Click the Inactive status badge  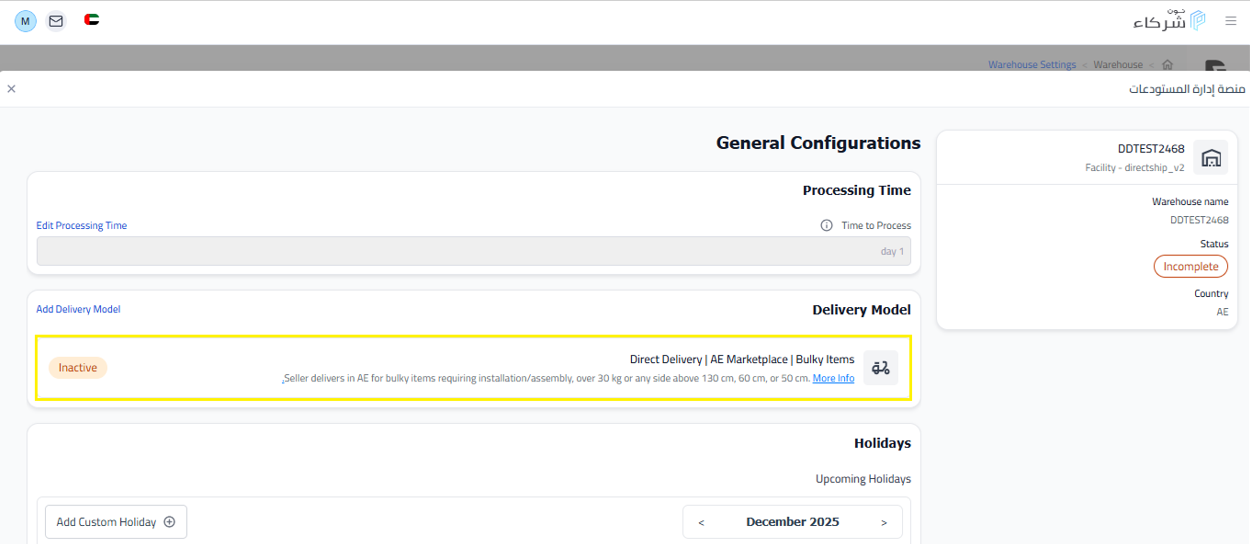(78, 368)
